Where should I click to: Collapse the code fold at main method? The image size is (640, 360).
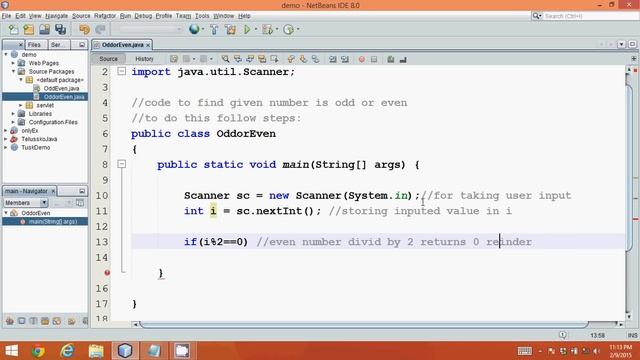122,164
